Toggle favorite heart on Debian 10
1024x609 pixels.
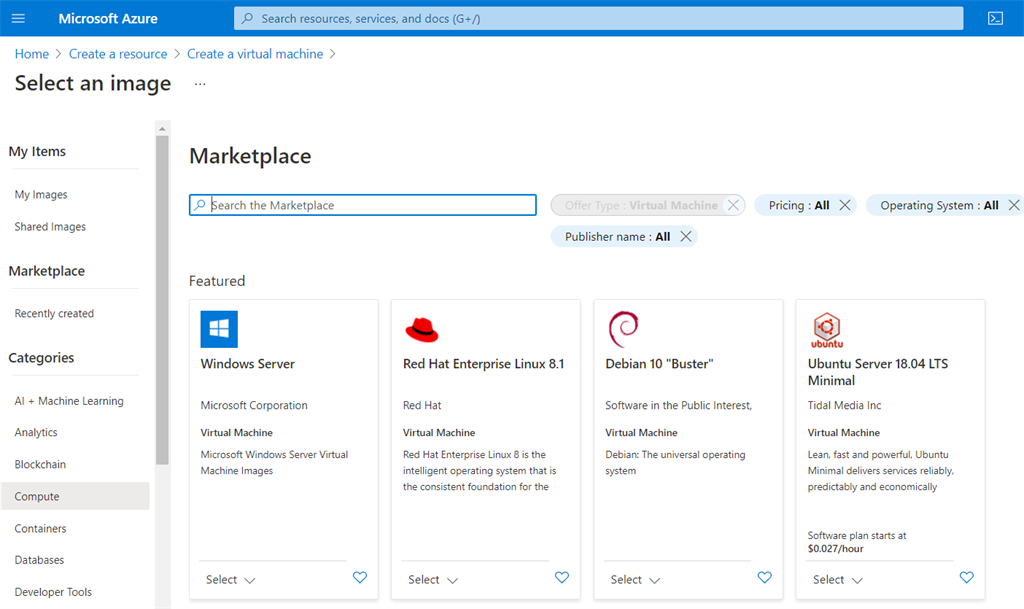coord(765,578)
